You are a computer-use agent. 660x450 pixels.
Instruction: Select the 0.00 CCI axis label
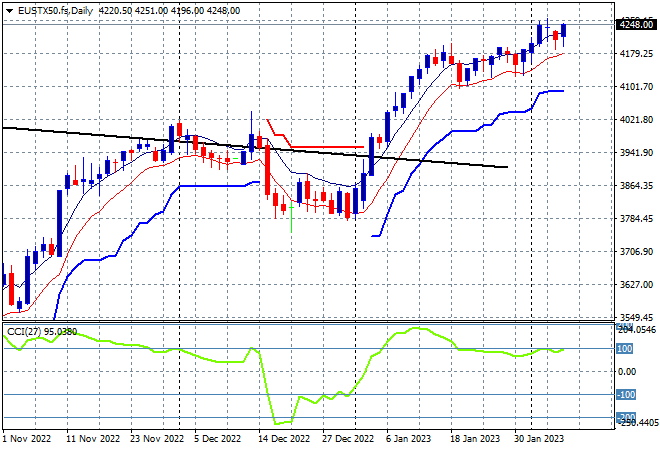tap(627, 371)
